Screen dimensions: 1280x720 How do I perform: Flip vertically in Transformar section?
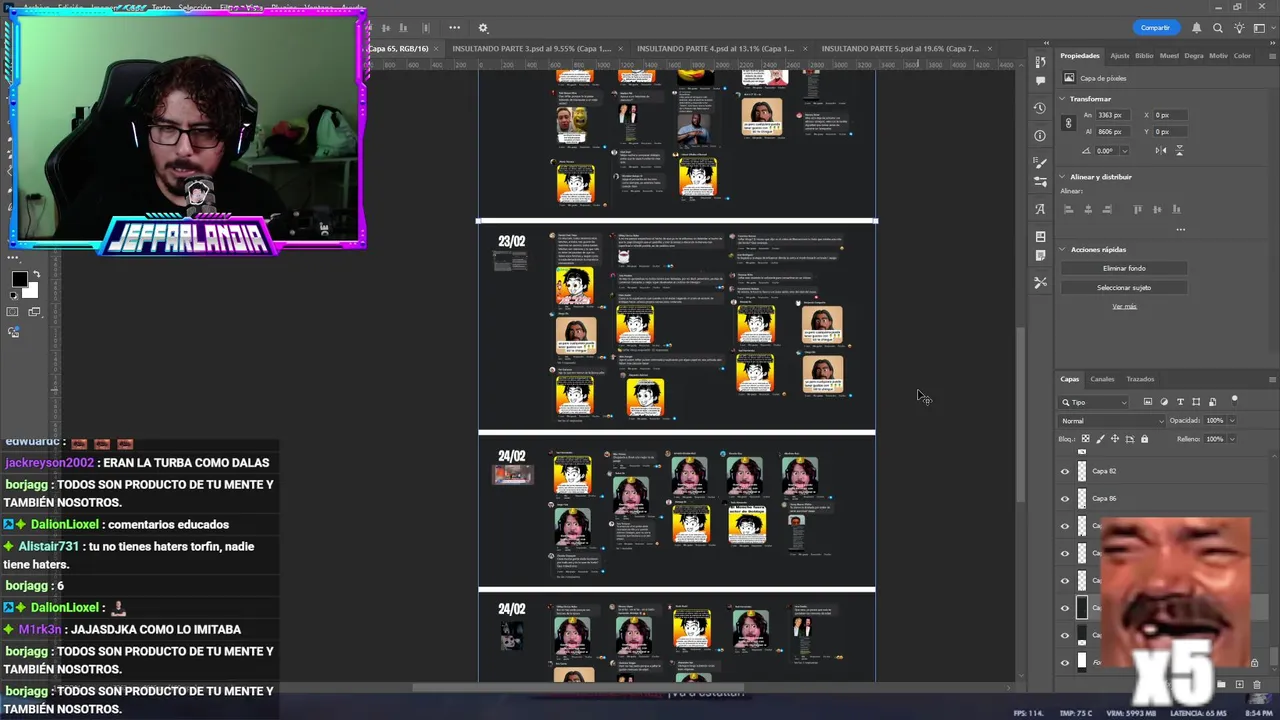click(1179, 150)
